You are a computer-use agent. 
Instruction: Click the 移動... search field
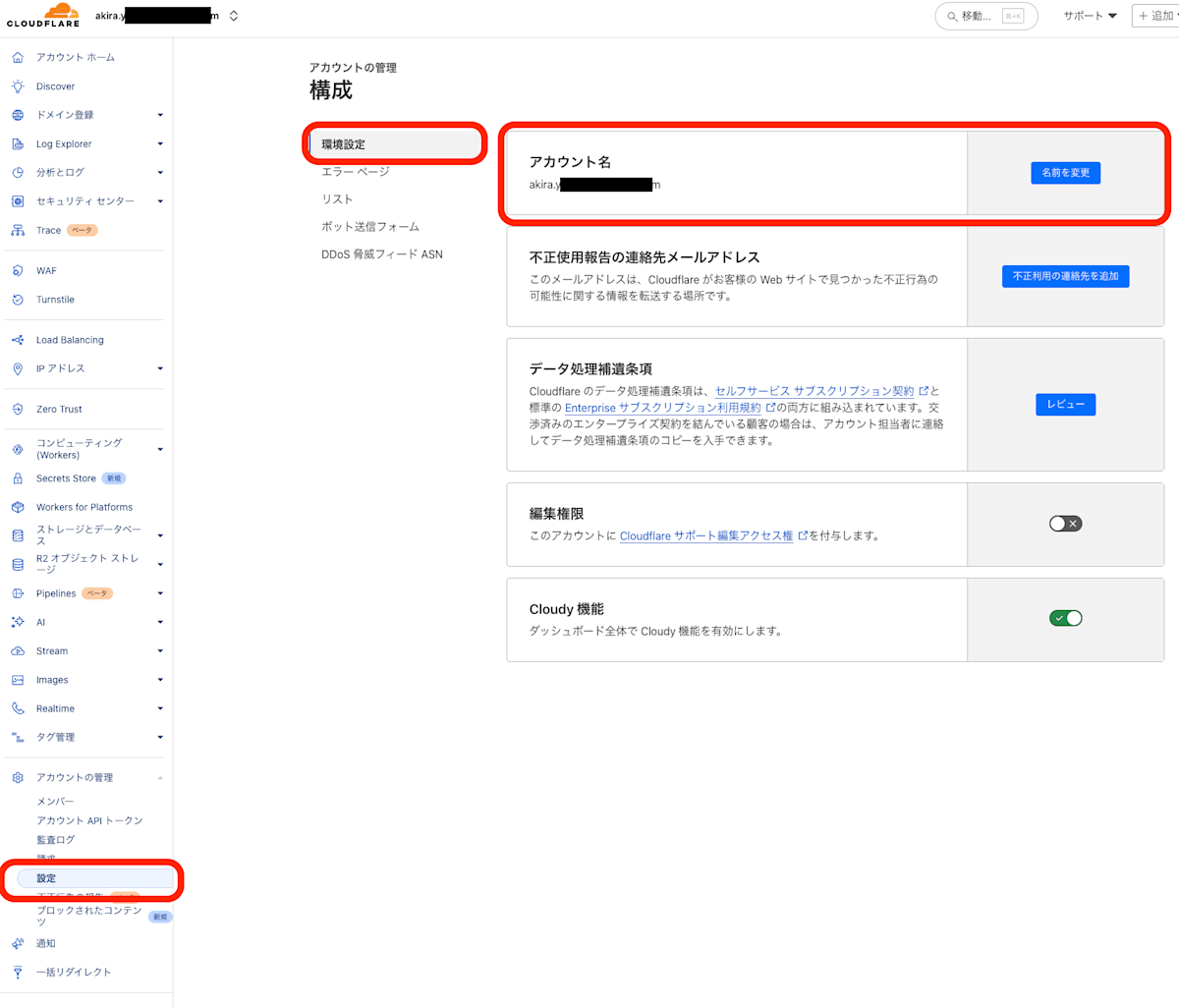click(x=986, y=17)
